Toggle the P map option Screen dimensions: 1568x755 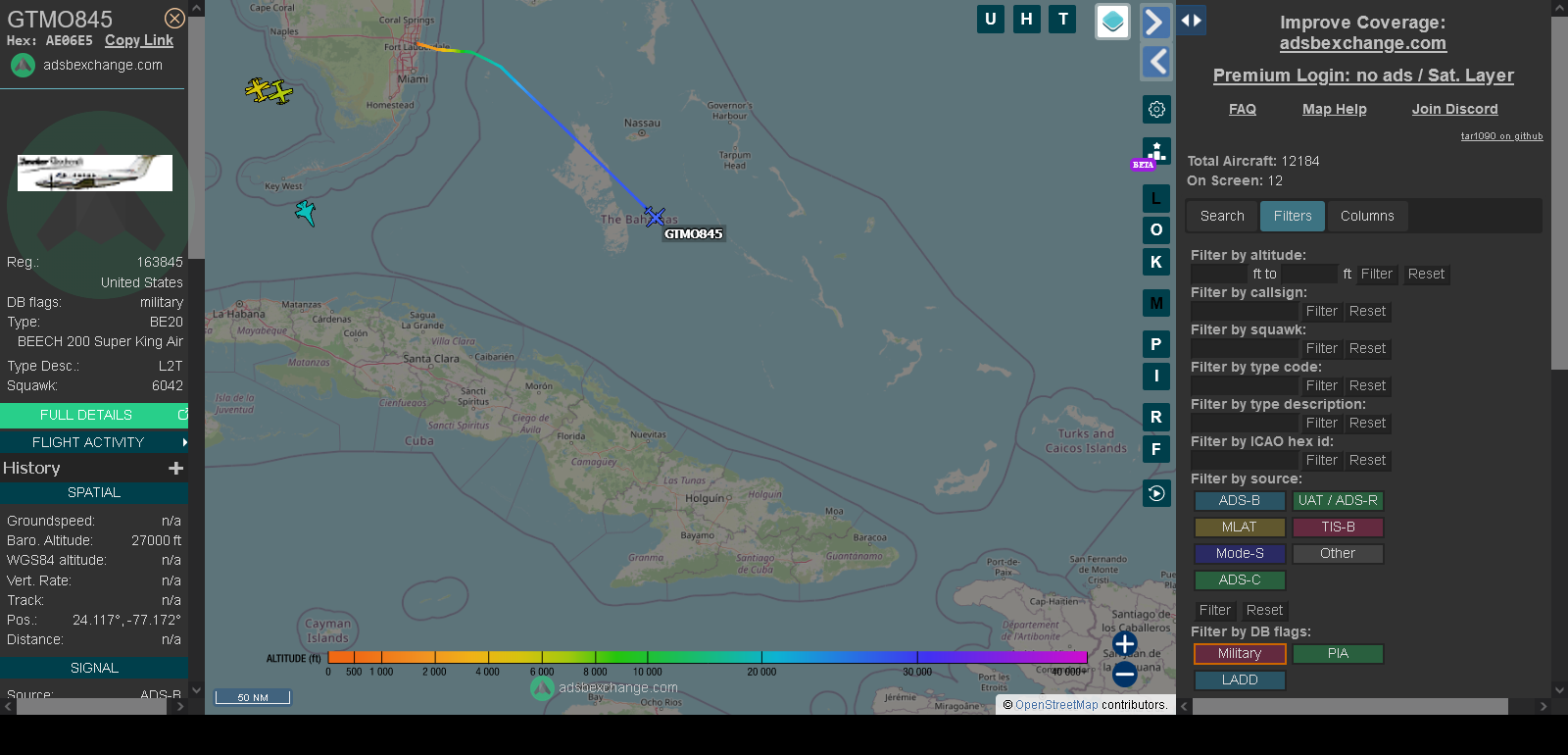point(1156,344)
